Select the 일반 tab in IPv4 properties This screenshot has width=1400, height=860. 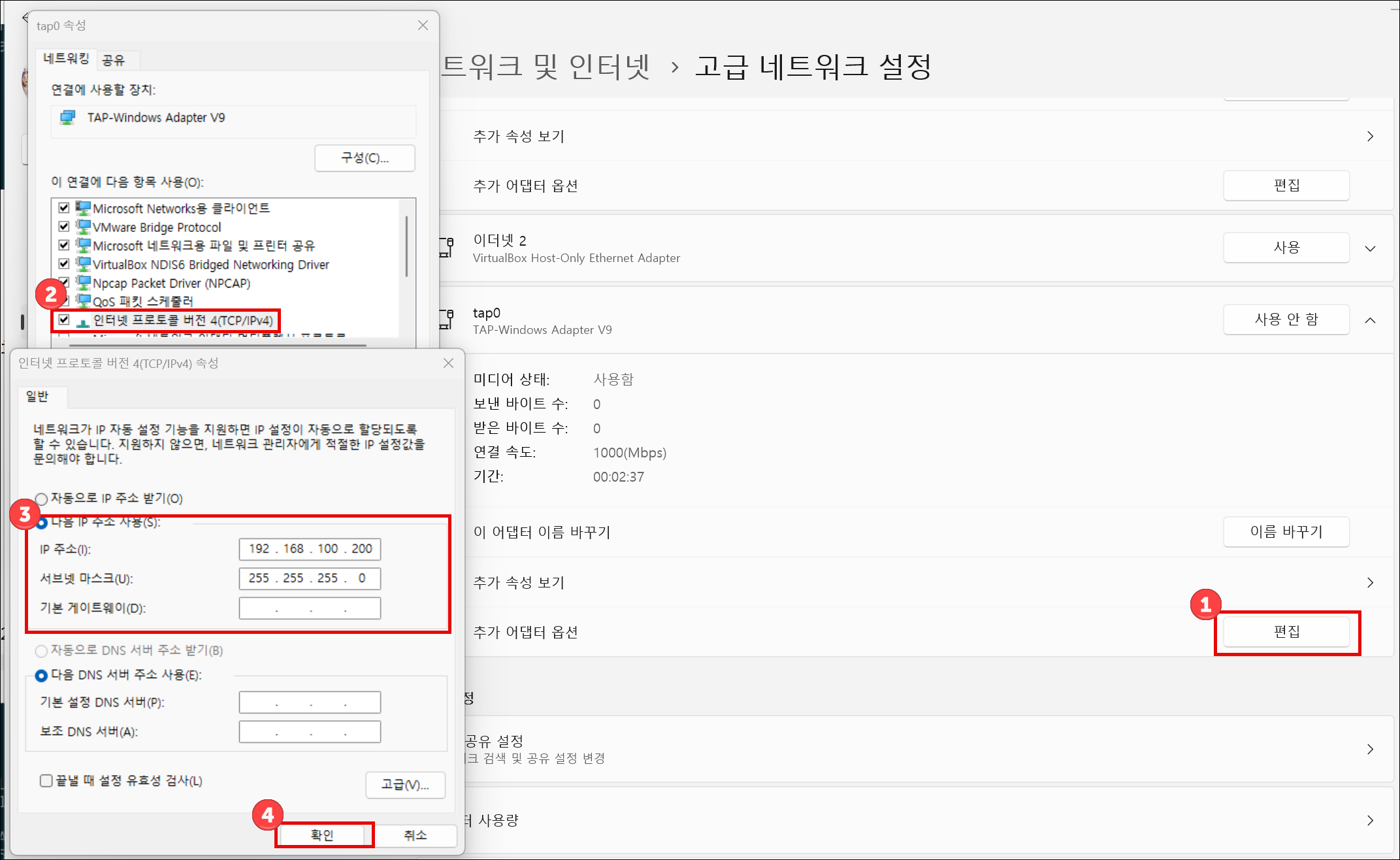(37, 397)
